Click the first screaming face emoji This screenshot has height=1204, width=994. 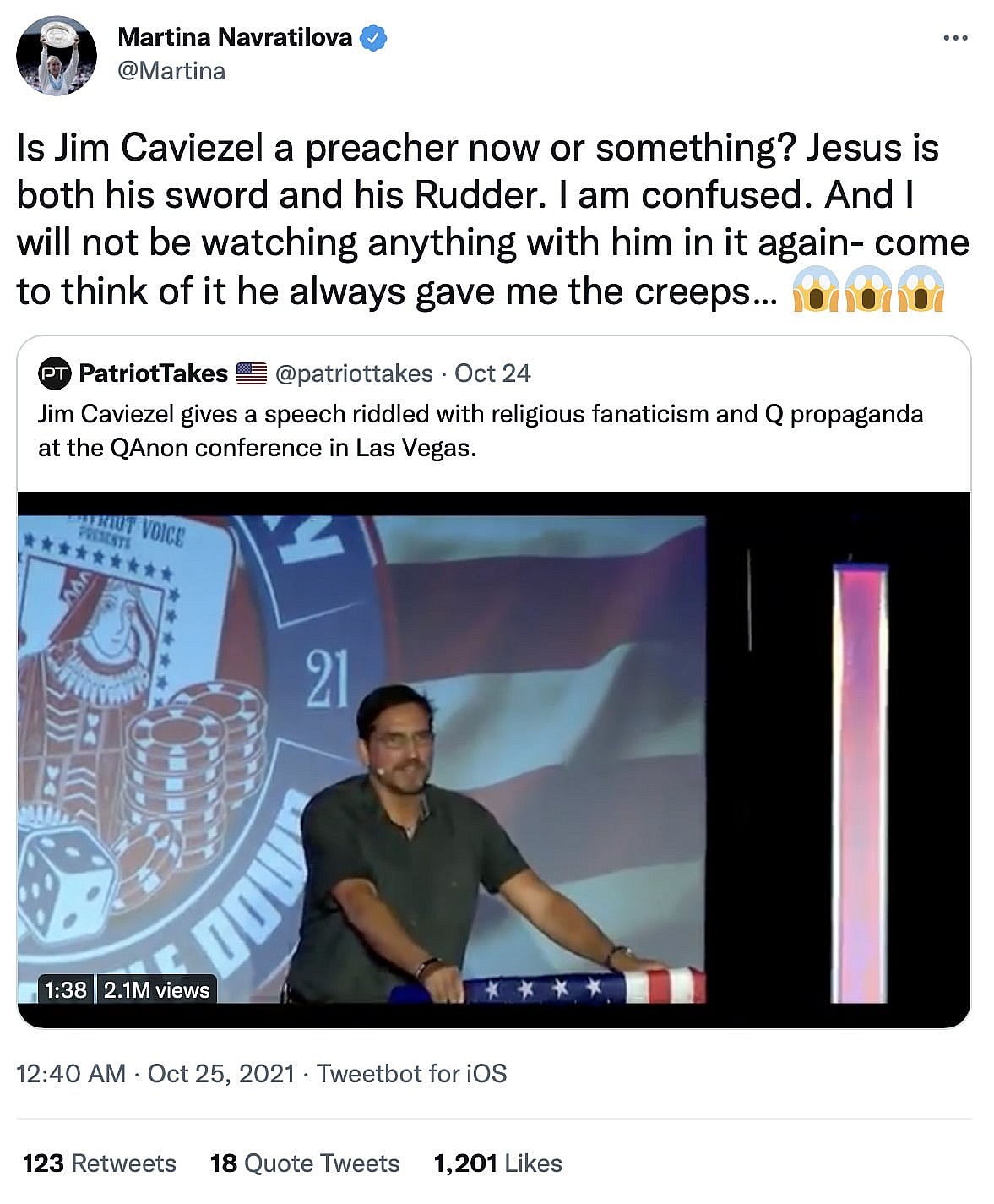coord(816,291)
